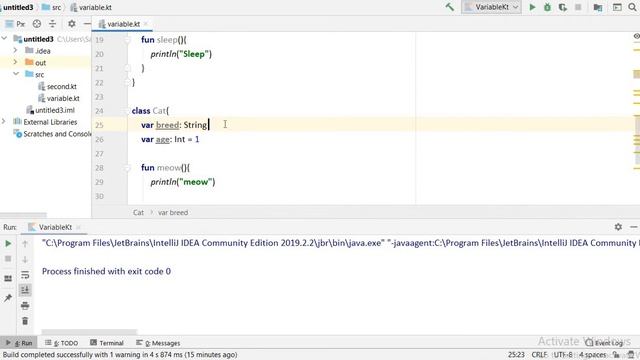
Task: Click CRLF line separator in status bar
Action: coord(539,355)
